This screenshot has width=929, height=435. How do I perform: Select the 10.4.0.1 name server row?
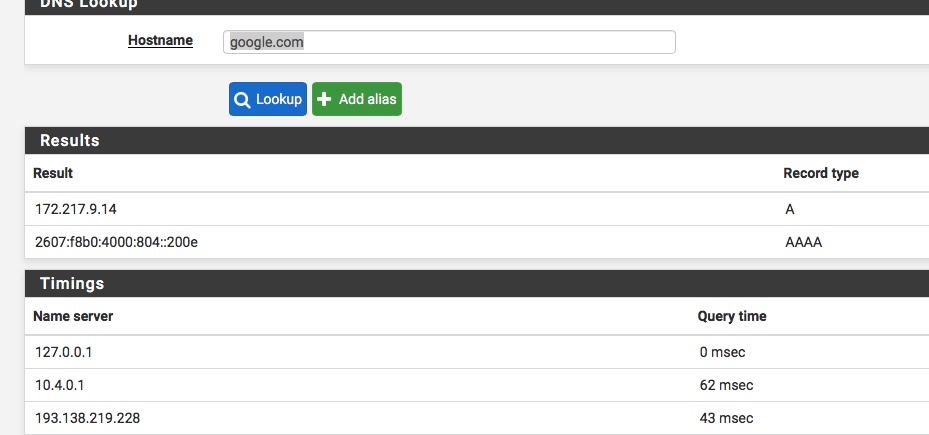[476, 385]
